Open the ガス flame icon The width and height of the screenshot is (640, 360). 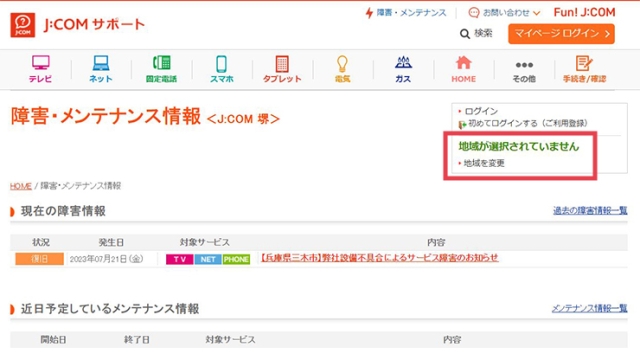click(x=403, y=62)
